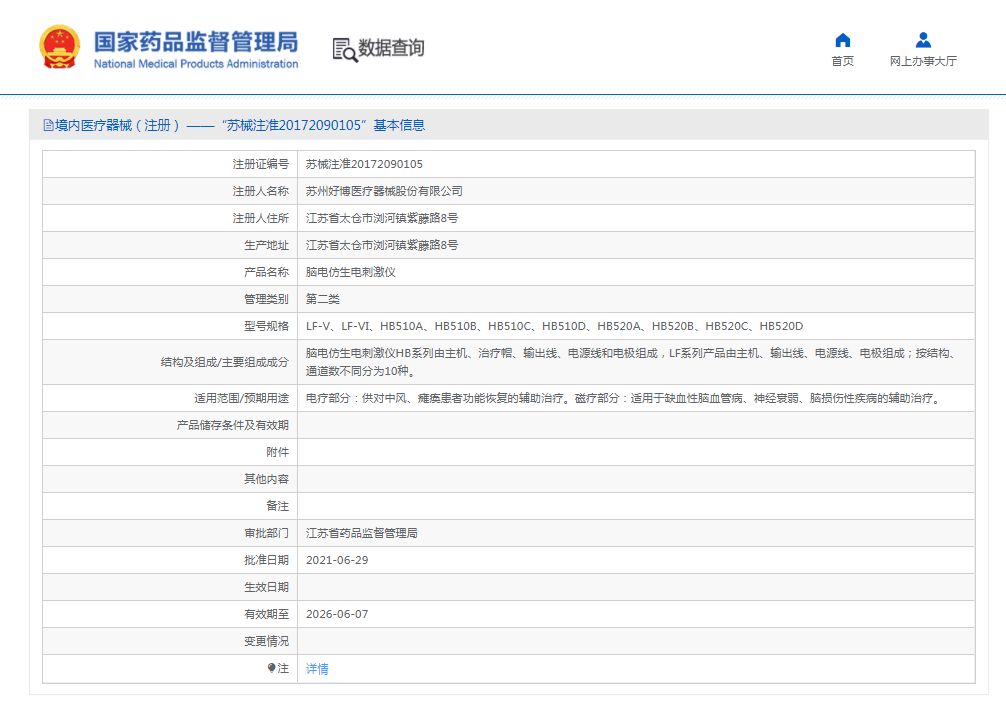Click the pin icon beside 注
Image resolution: width=1006 pixels, height=713 pixels.
271,668
